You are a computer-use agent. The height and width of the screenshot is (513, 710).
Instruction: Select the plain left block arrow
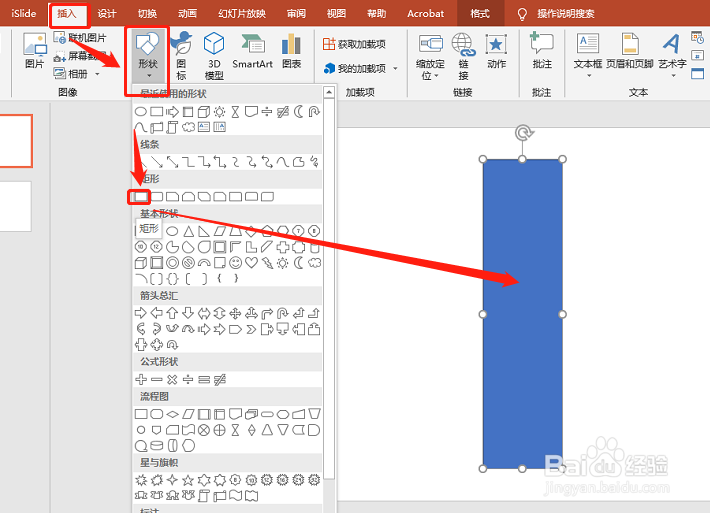pos(157,313)
